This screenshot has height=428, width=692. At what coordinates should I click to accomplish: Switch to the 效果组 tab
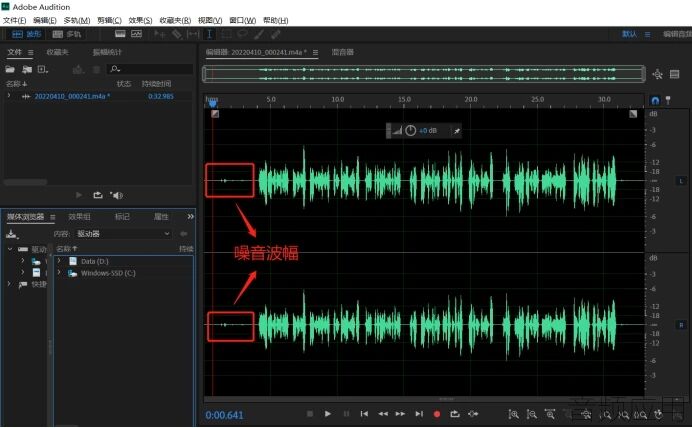pos(79,217)
